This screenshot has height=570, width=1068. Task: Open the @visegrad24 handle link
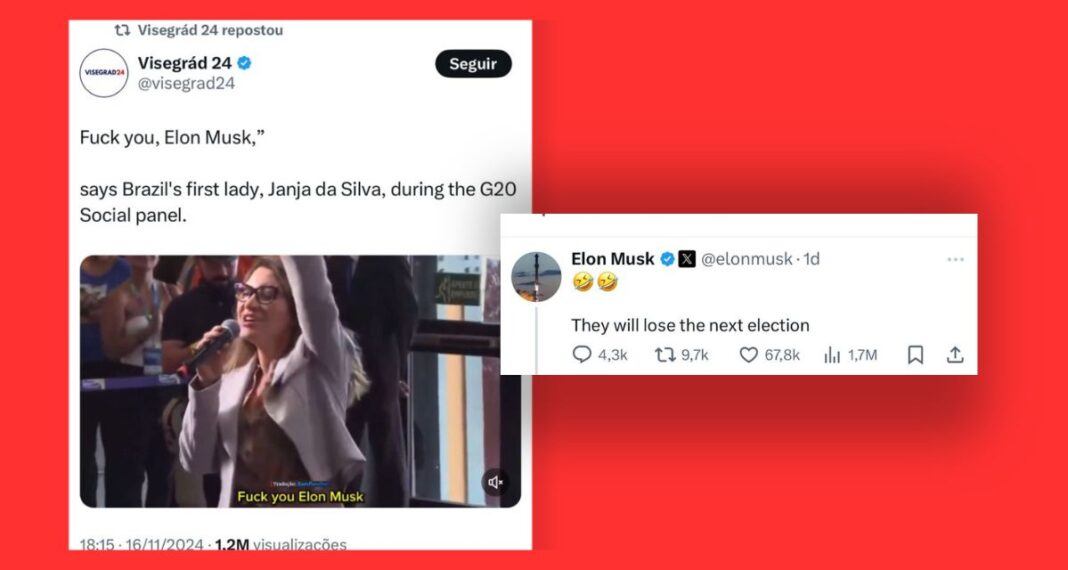point(186,84)
